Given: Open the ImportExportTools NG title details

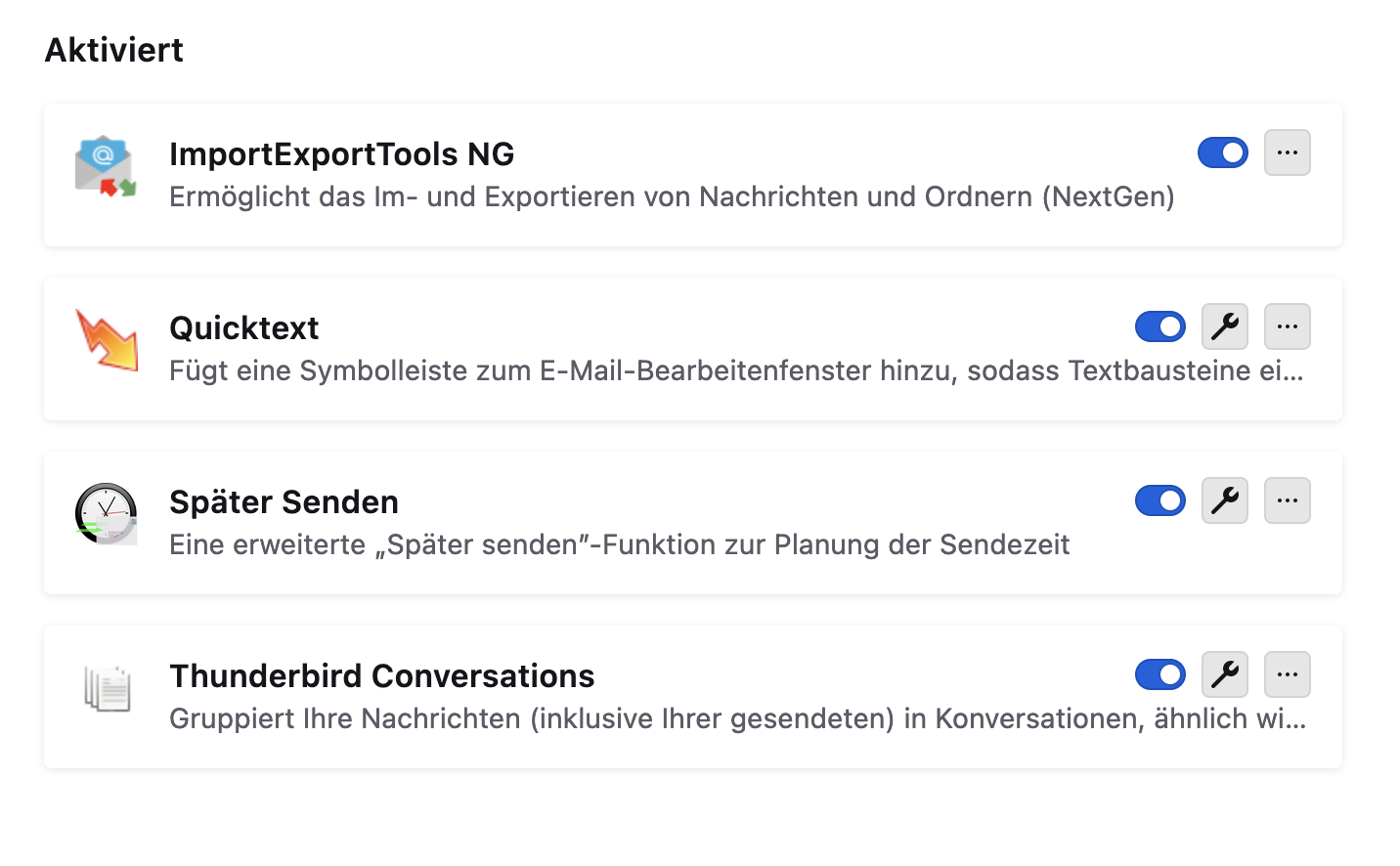Looking at the screenshot, I should point(341,154).
